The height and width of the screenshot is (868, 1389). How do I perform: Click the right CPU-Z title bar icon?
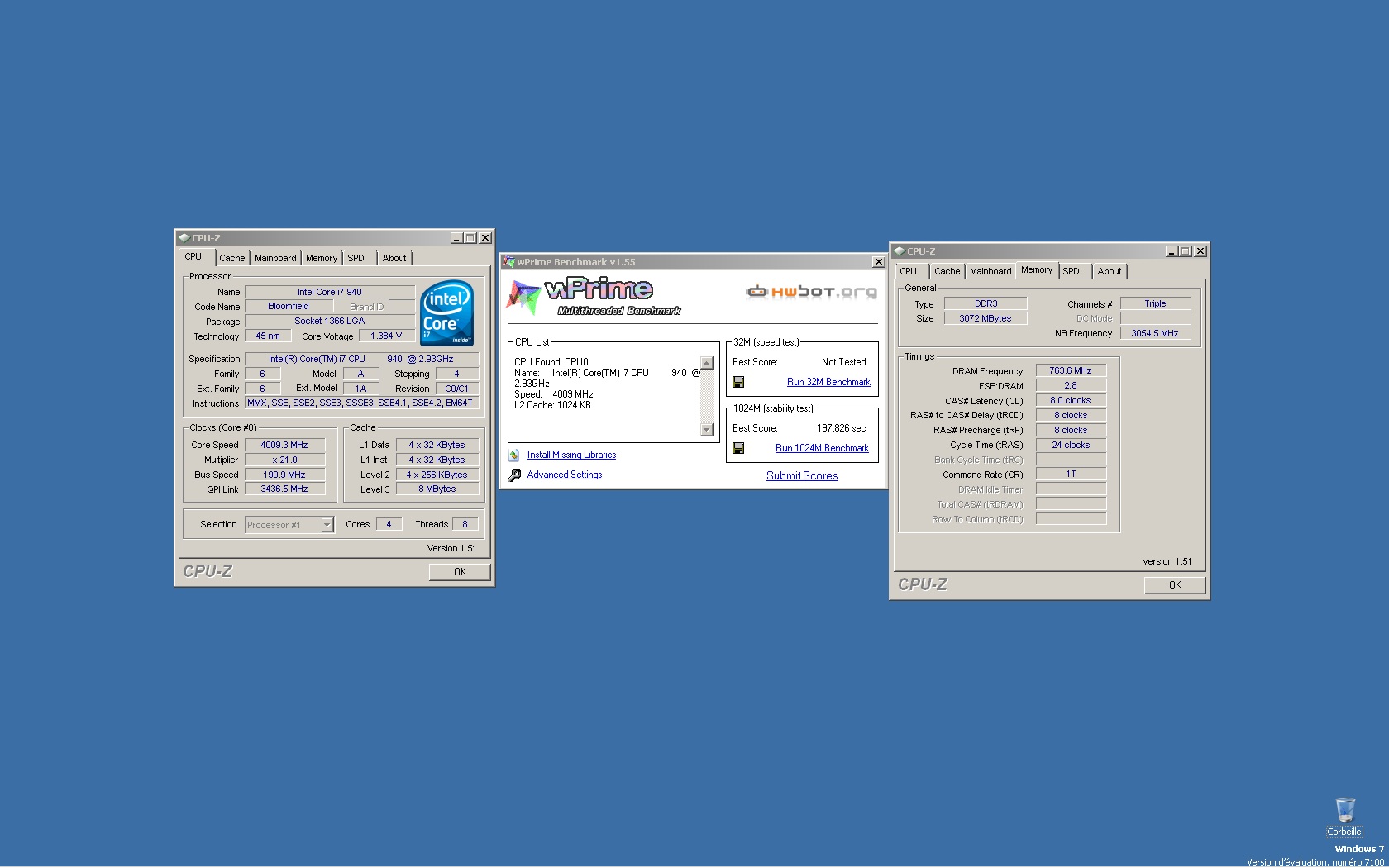(x=900, y=251)
